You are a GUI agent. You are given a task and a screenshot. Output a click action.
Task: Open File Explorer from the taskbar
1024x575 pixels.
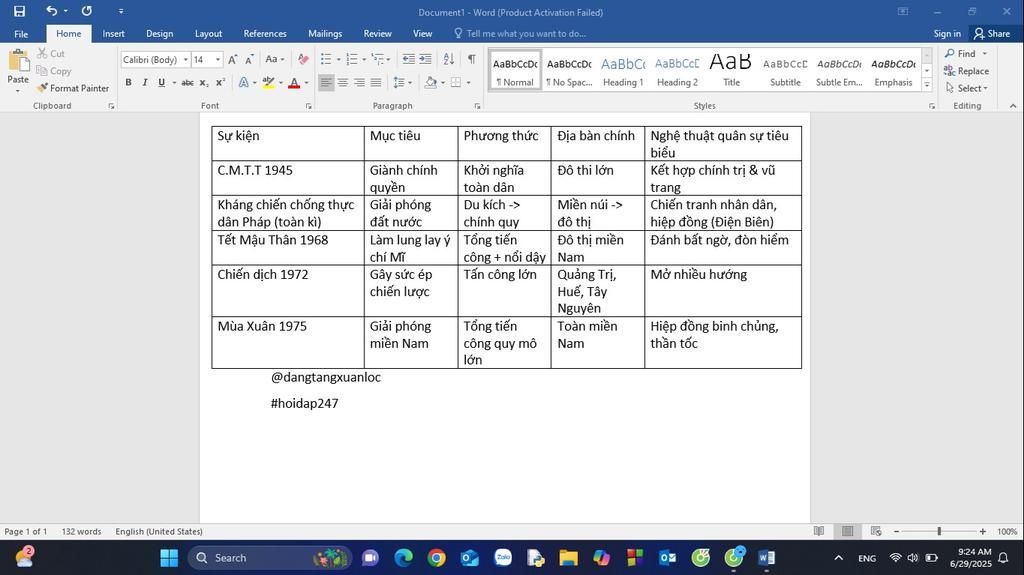568,557
